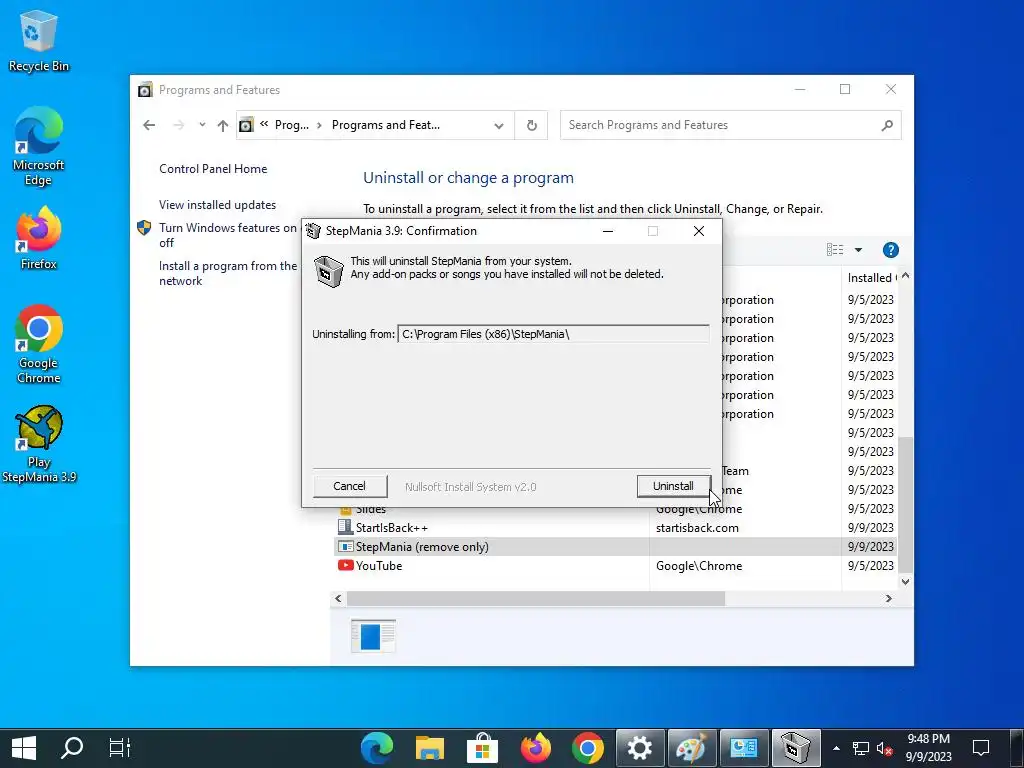Viewport: 1024px width, 768px height.
Task: Open the Windows Start menu
Action: click(x=24, y=748)
